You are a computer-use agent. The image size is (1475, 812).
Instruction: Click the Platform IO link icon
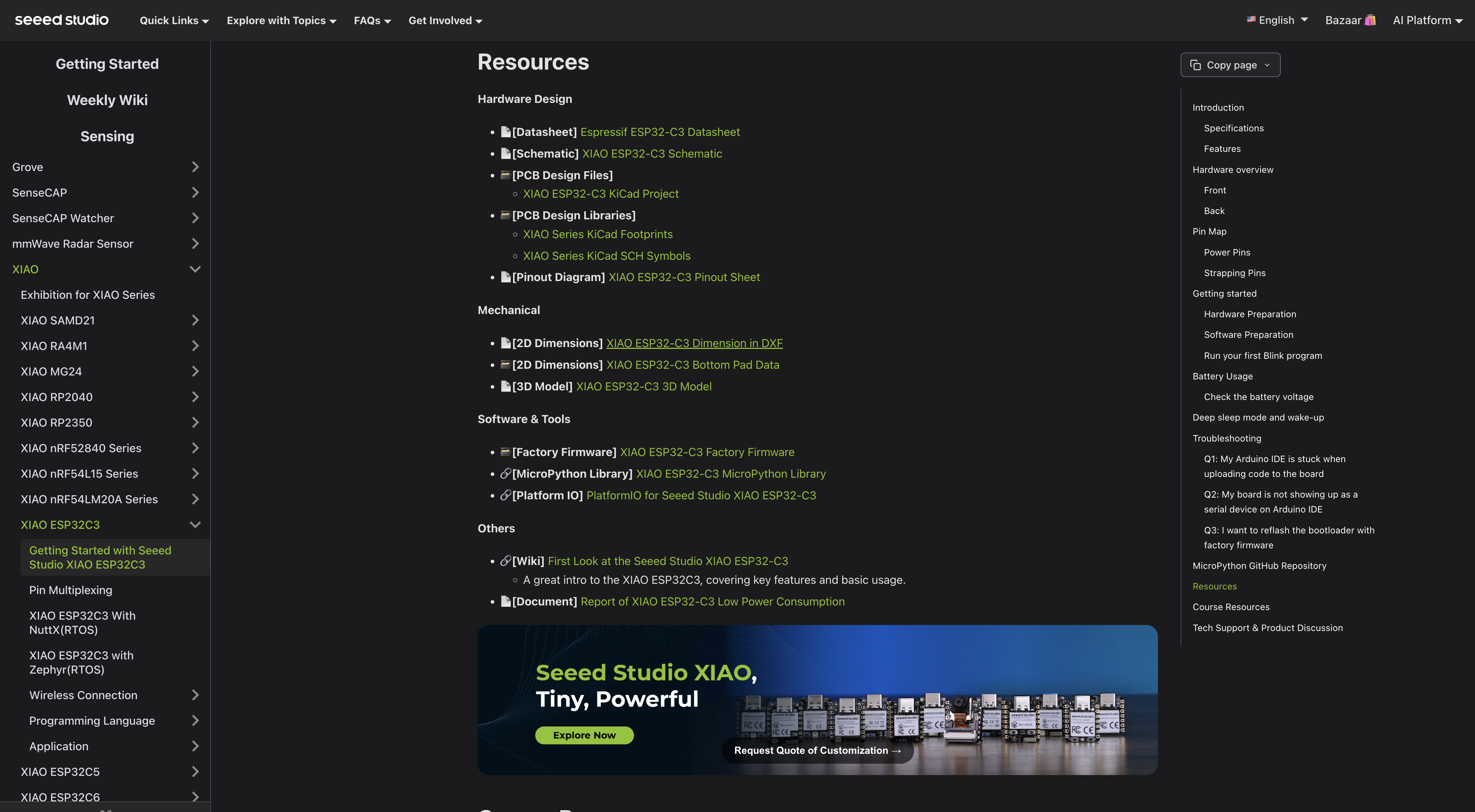[x=506, y=495]
